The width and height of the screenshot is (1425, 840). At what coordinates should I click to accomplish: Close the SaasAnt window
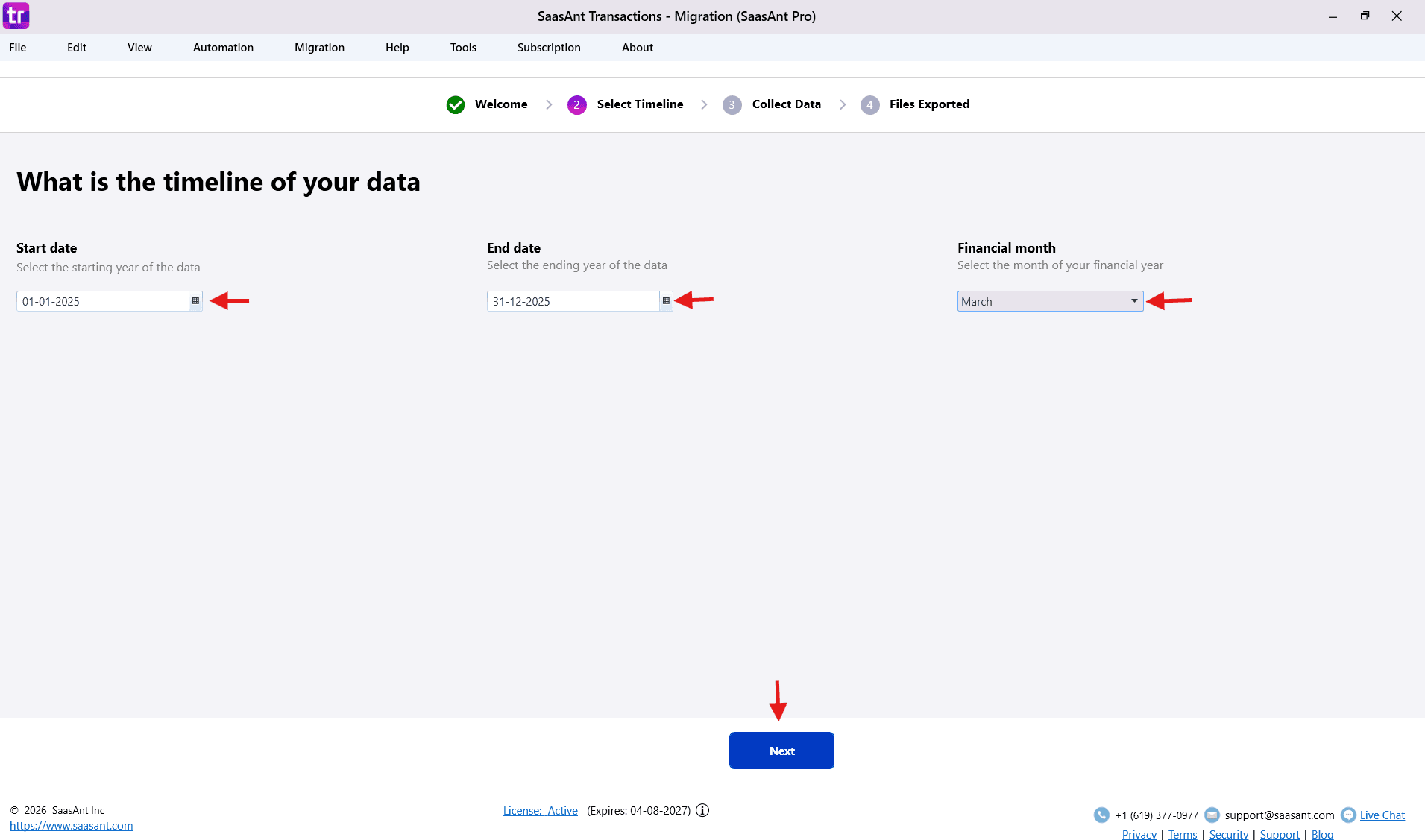(x=1397, y=16)
